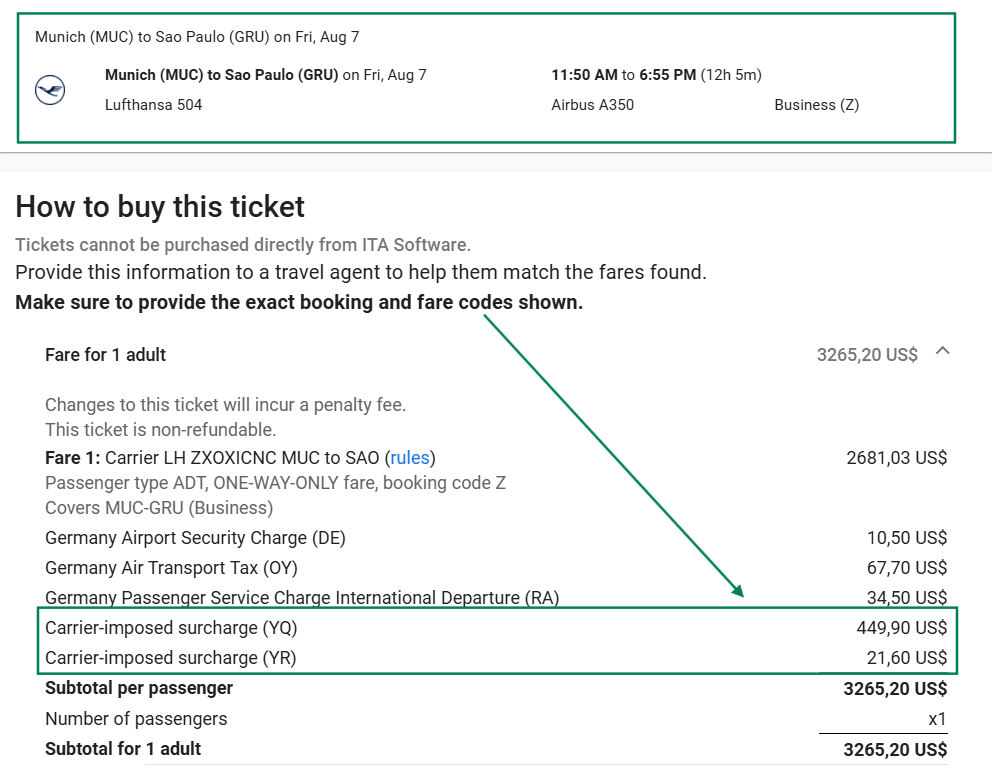Click the Business (Z) cabin label
The height and width of the screenshot is (771, 992).
click(817, 105)
